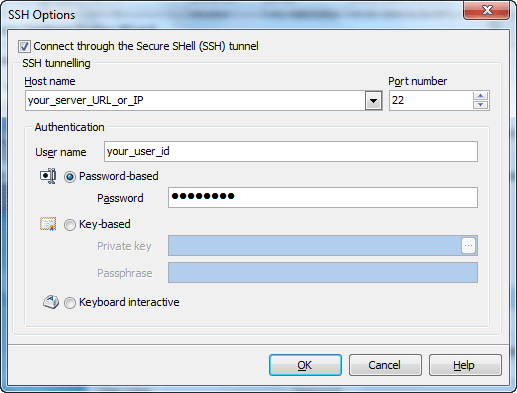
Task: Focus the Host name text field
Action: point(195,100)
